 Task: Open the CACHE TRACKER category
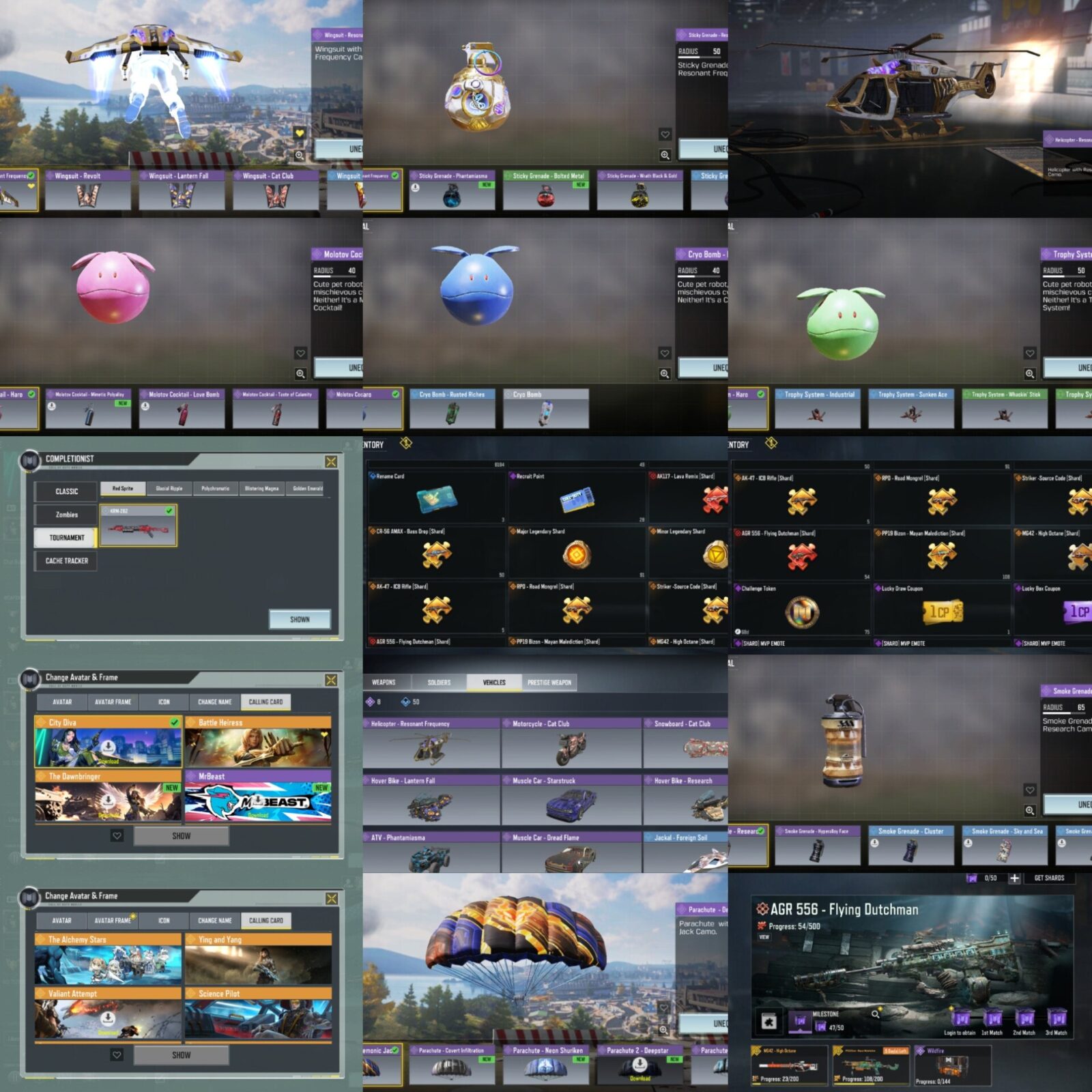66,561
